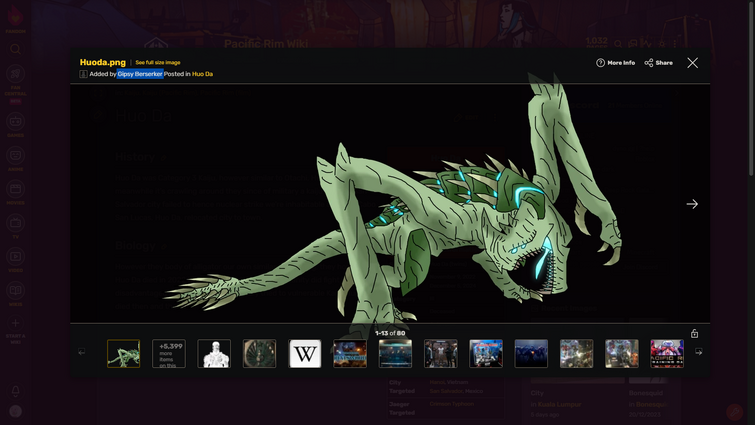755x425 pixels.
Task: Follow the 'Huo Da' posted-in link
Action: tap(202, 74)
